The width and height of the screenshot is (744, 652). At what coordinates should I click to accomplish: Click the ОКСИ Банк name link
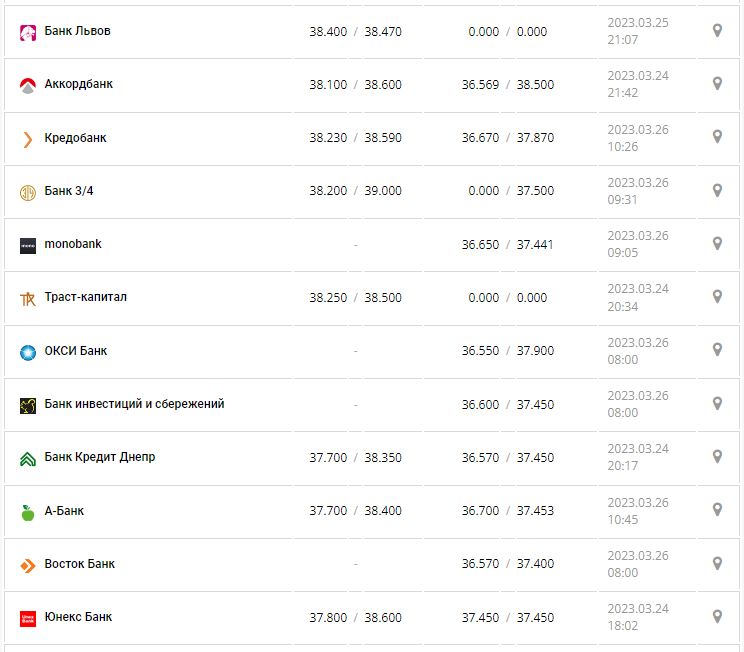pos(76,351)
